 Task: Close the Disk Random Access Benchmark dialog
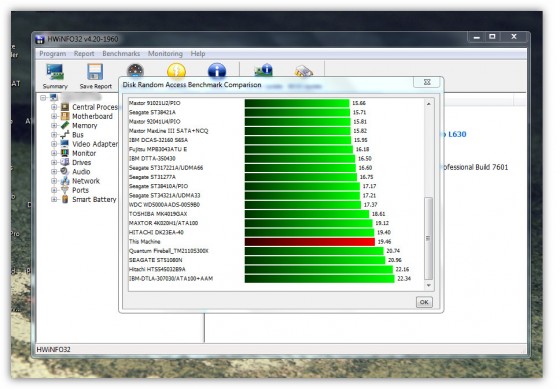tap(427, 82)
